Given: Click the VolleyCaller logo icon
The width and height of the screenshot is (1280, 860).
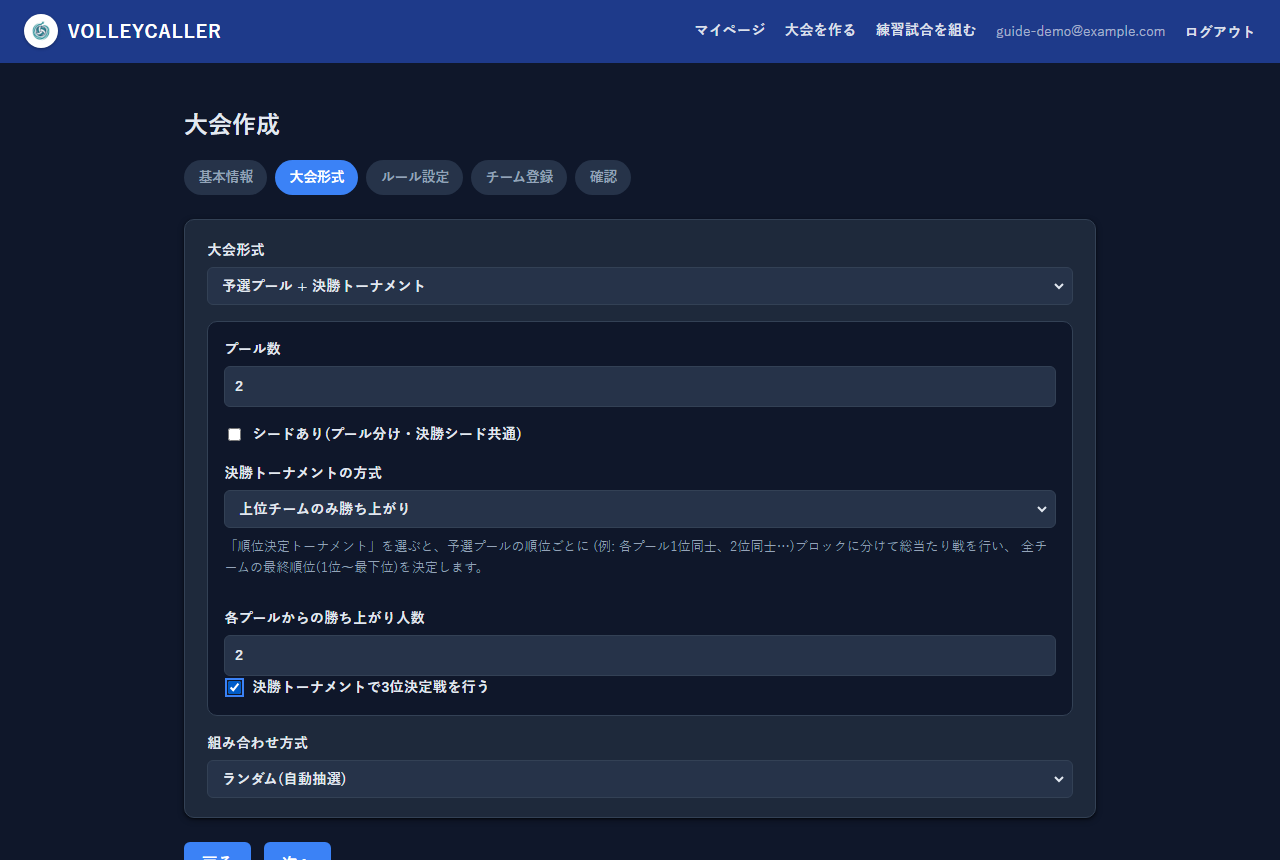Looking at the screenshot, I should [x=41, y=31].
